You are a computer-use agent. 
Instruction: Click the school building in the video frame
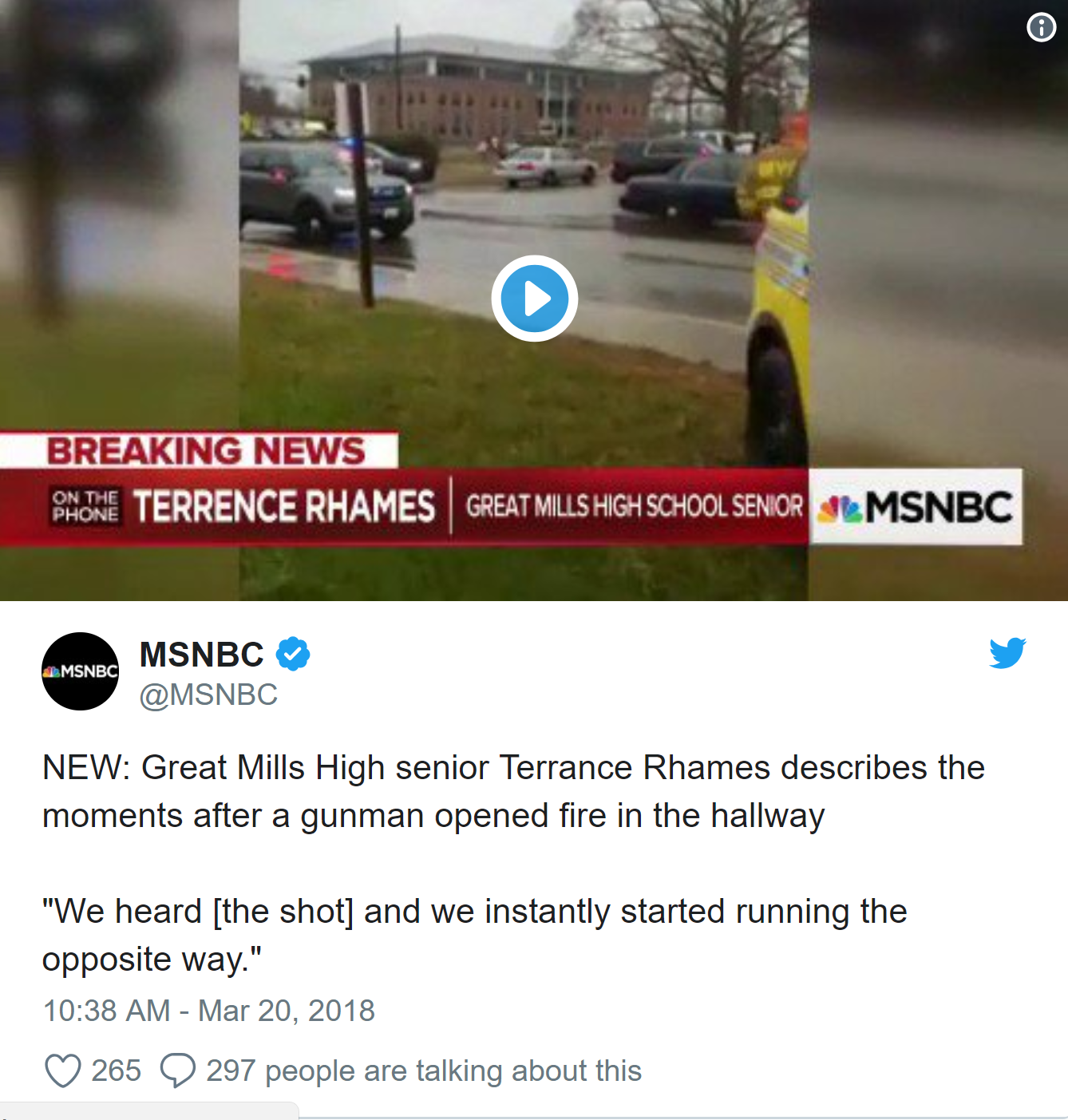(479, 89)
